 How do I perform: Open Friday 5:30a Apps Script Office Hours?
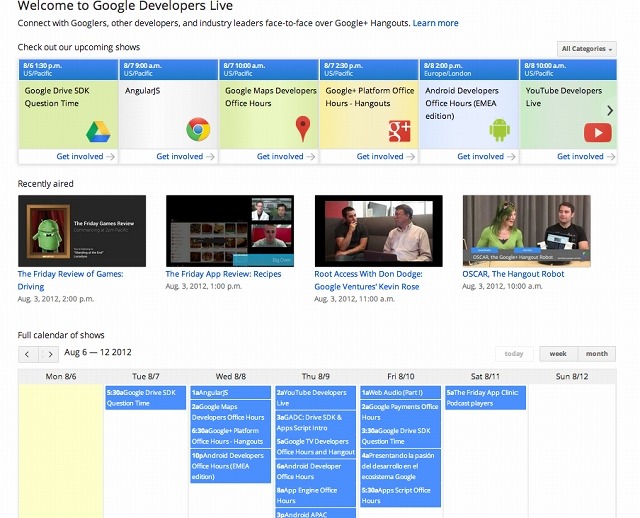pos(400,495)
